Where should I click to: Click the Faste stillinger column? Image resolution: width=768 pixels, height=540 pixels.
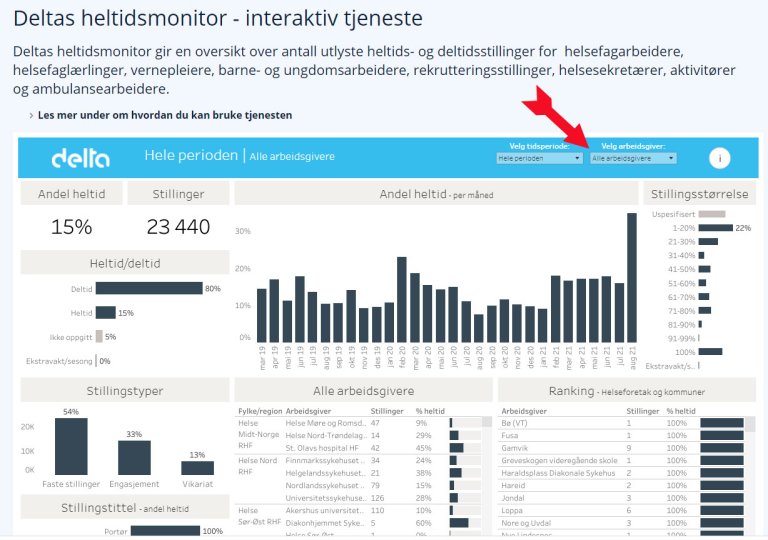pos(71,446)
